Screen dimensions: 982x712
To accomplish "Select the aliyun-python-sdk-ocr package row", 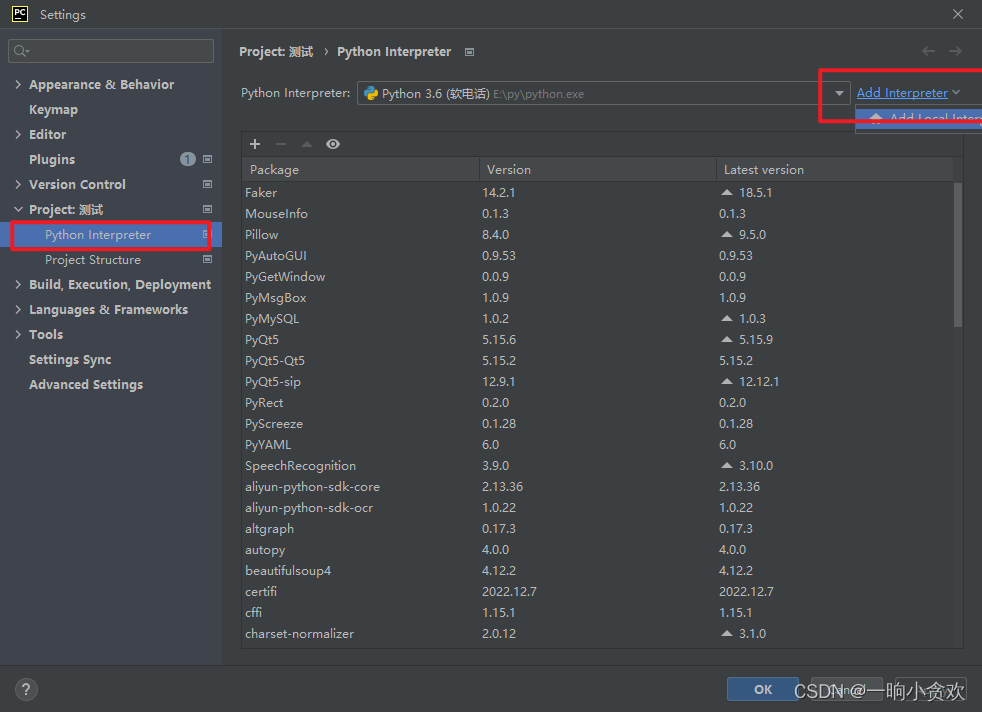I will point(598,507).
